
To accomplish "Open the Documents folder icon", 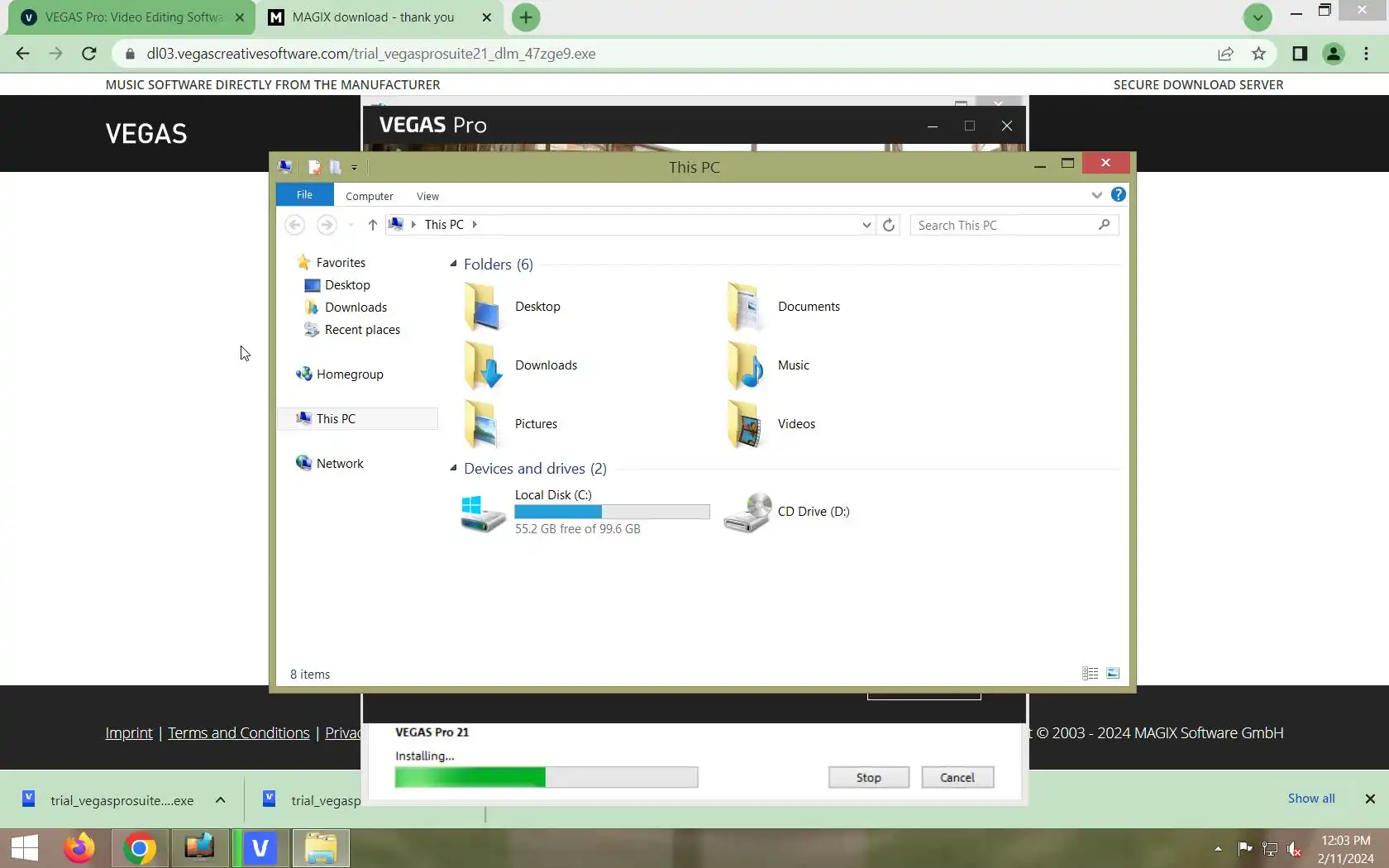I will click(x=745, y=307).
